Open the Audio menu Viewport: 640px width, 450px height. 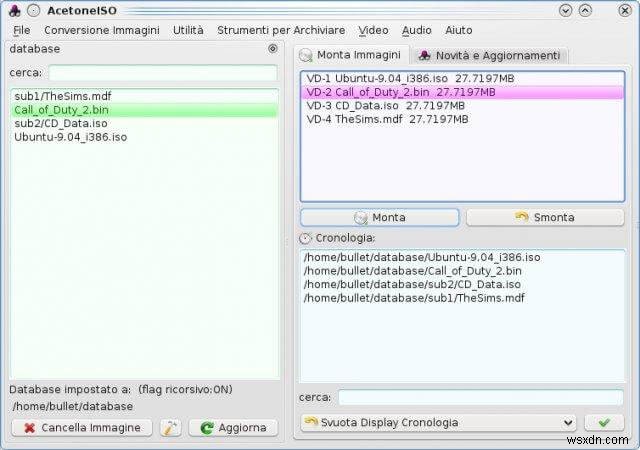click(417, 30)
